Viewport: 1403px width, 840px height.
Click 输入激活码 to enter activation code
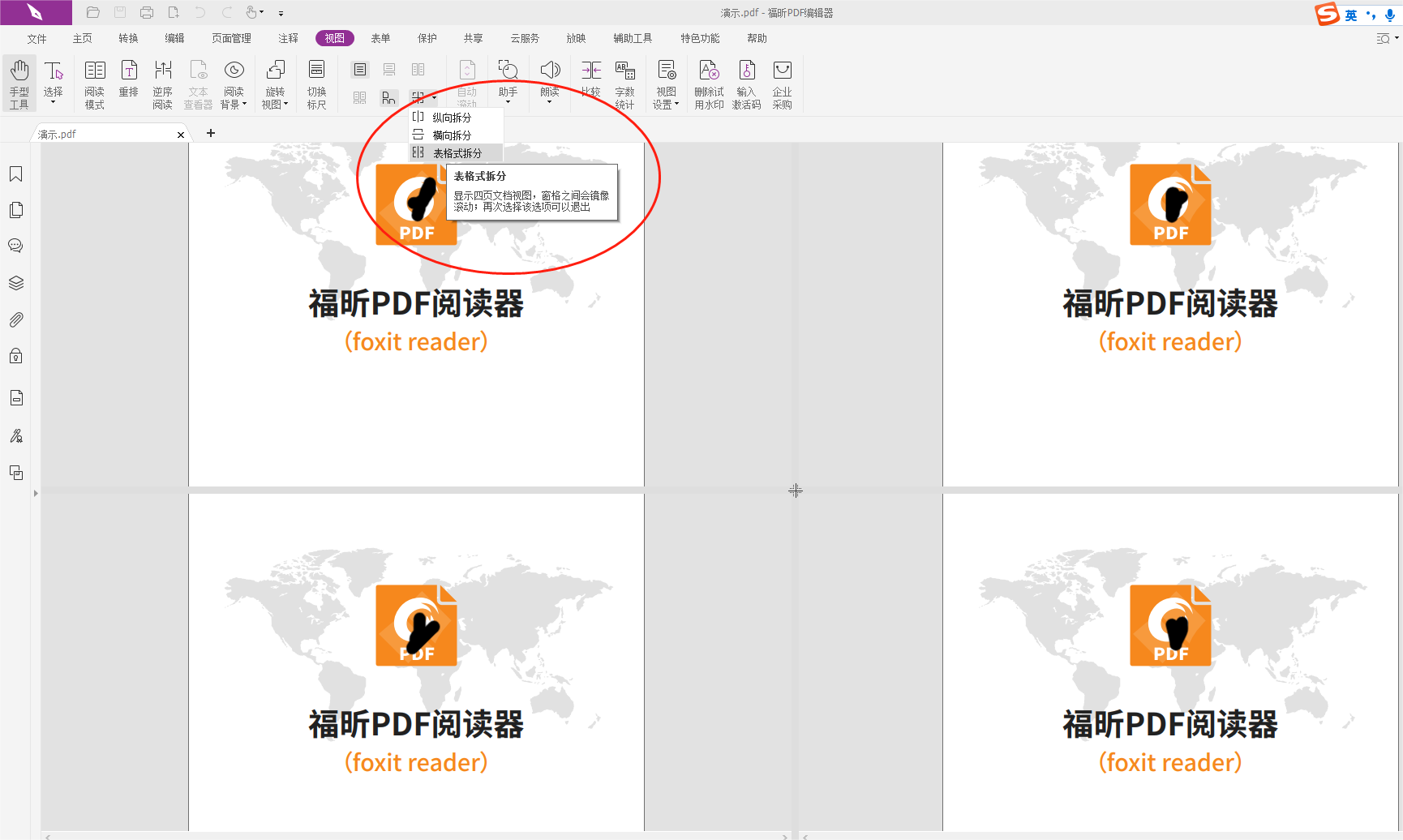pos(746,84)
